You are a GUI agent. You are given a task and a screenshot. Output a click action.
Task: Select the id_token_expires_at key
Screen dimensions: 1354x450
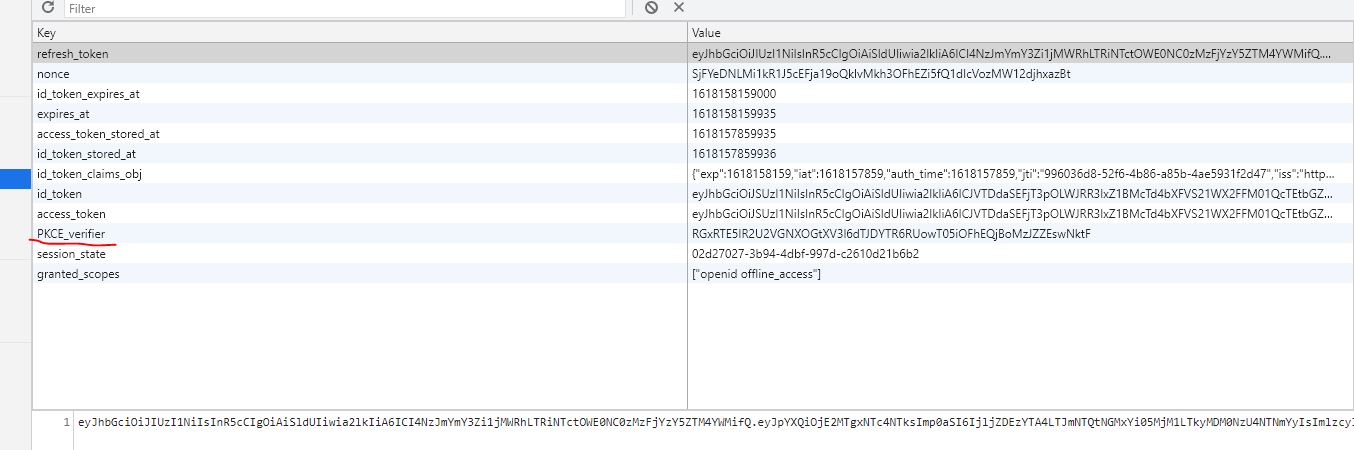(88, 94)
